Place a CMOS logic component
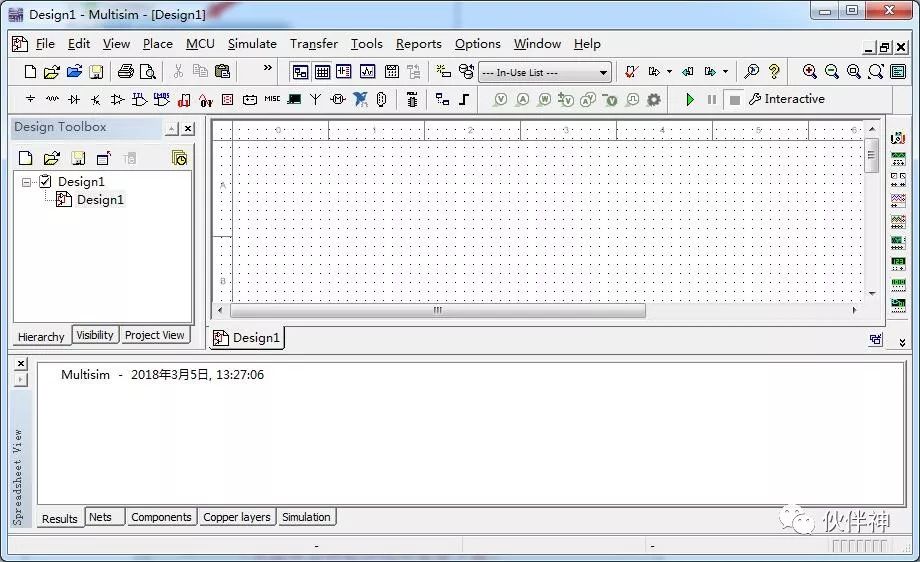The height and width of the screenshot is (562, 920). (x=161, y=100)
